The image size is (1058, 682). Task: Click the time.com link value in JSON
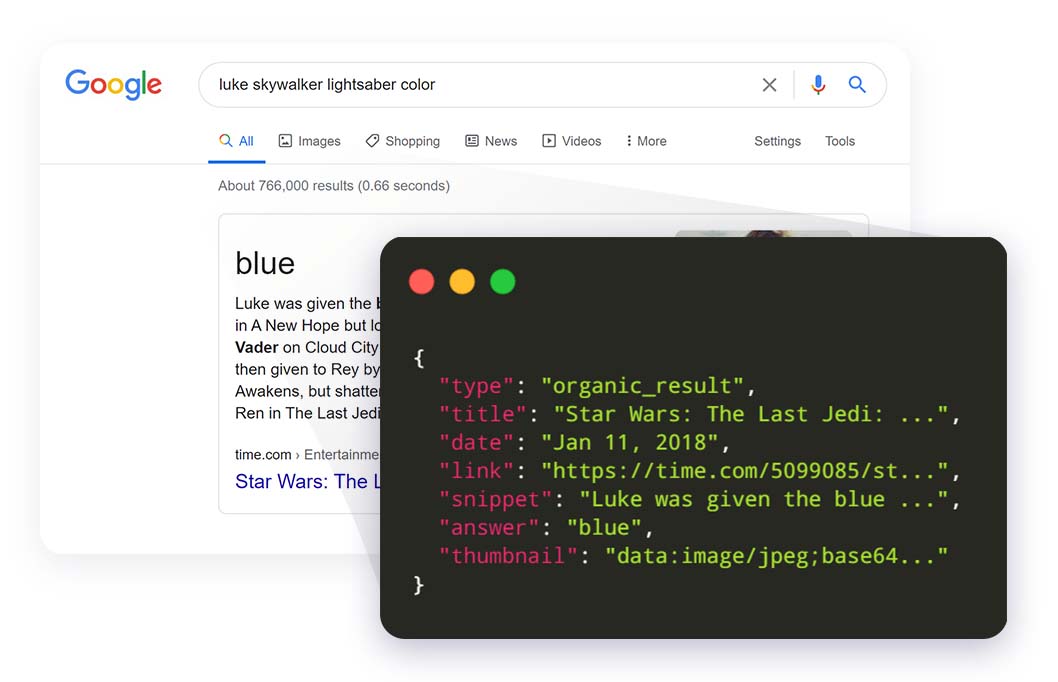tap(744, 470)
